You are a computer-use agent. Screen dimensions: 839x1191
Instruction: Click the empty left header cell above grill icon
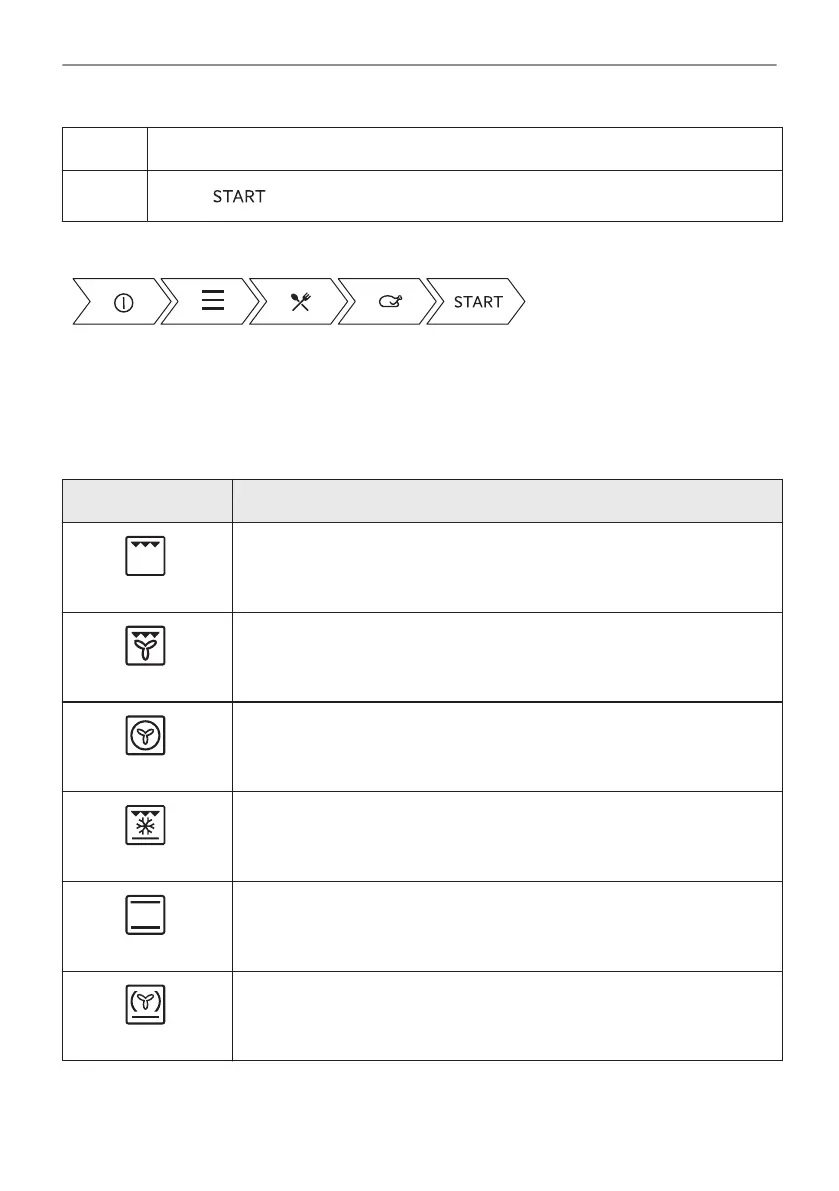(146, 500)
